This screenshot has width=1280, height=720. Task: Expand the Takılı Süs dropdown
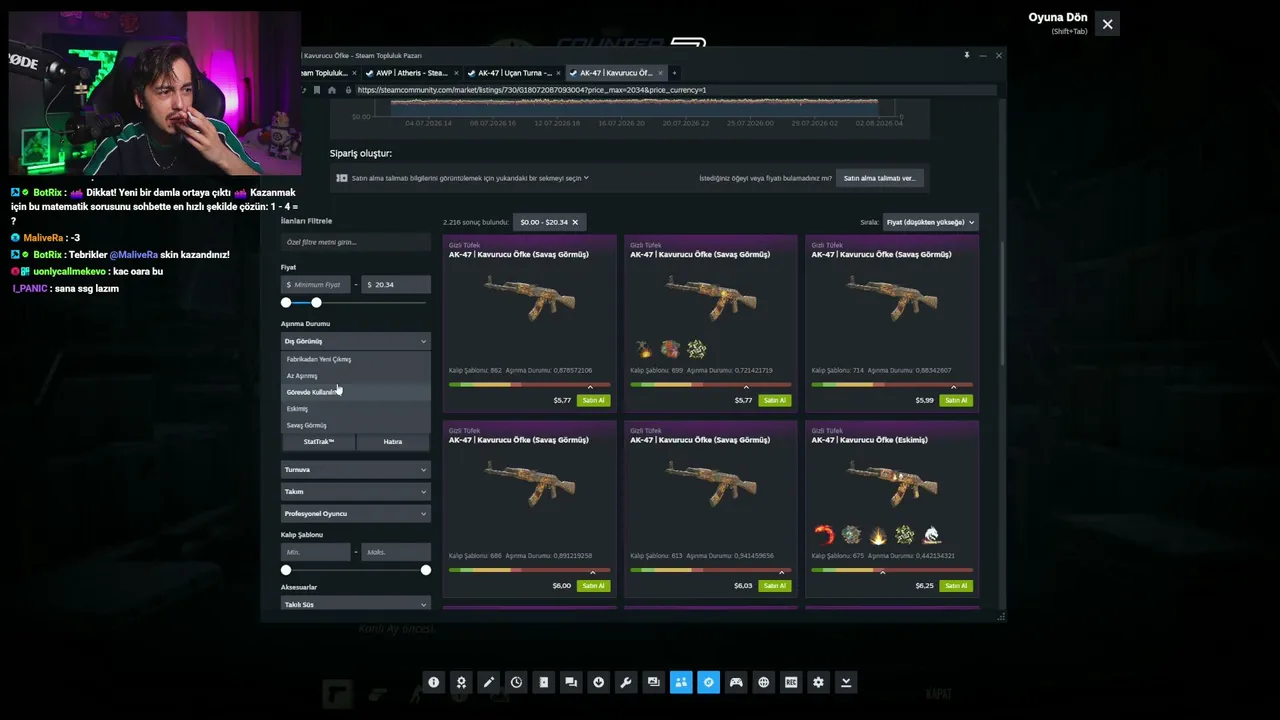(x=356, y=604)
